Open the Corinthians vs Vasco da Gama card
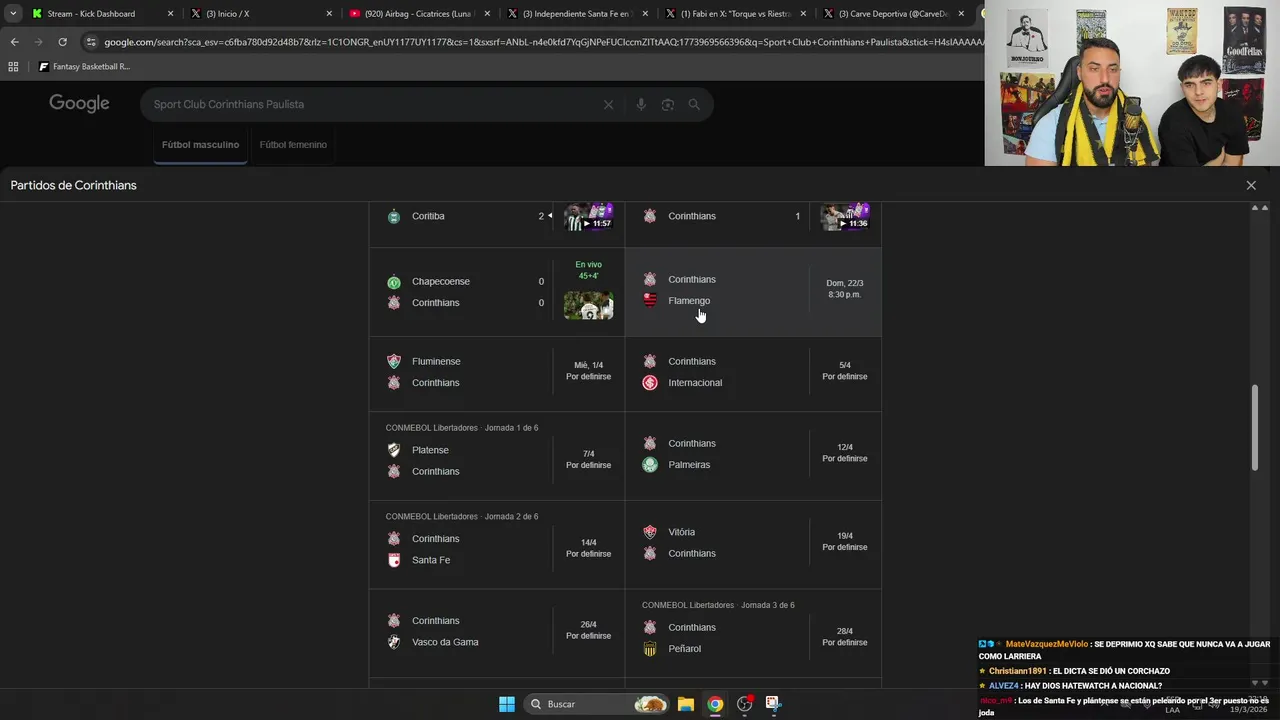The width and height of the screenshot is (1280, 720). (x=497, y=633)
